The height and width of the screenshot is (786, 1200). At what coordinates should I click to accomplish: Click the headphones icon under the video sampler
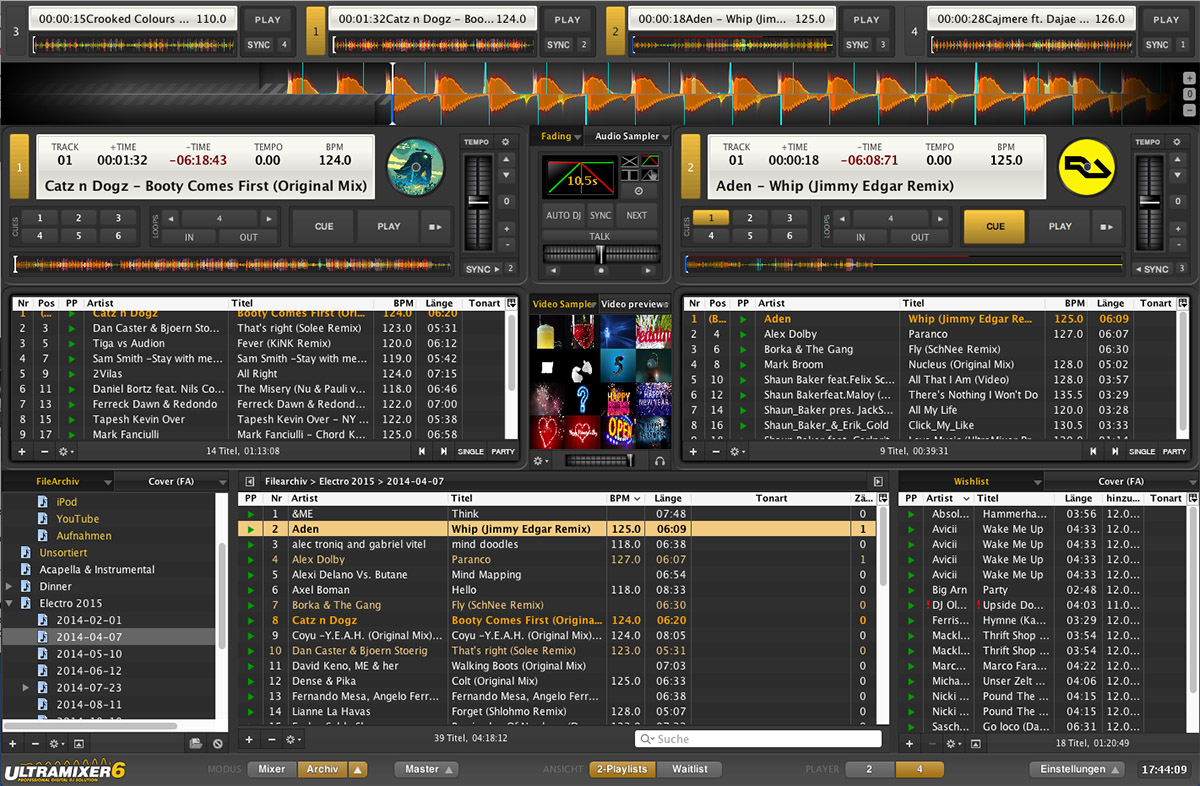click(660, 461)
